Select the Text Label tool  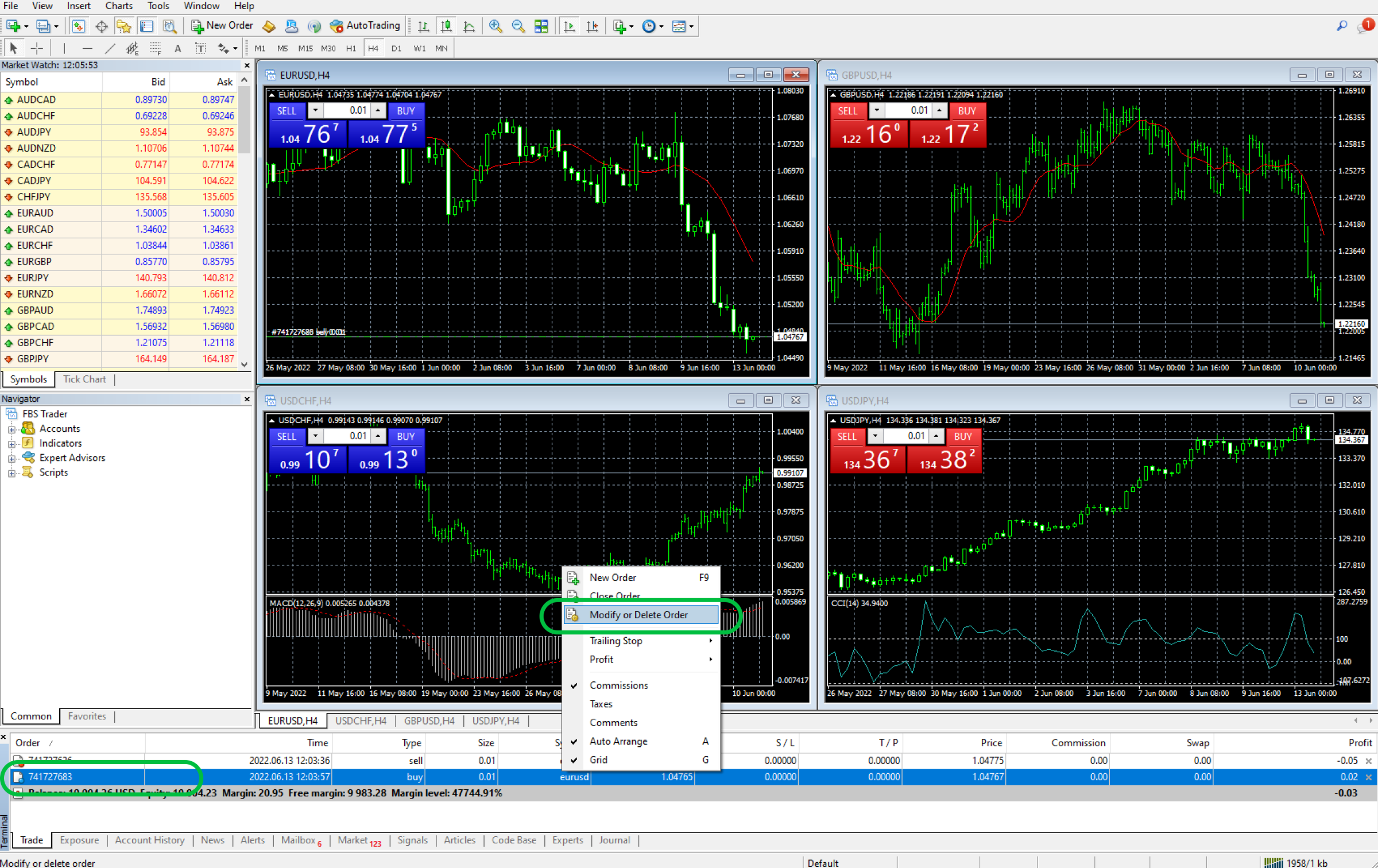click(200, 48)
